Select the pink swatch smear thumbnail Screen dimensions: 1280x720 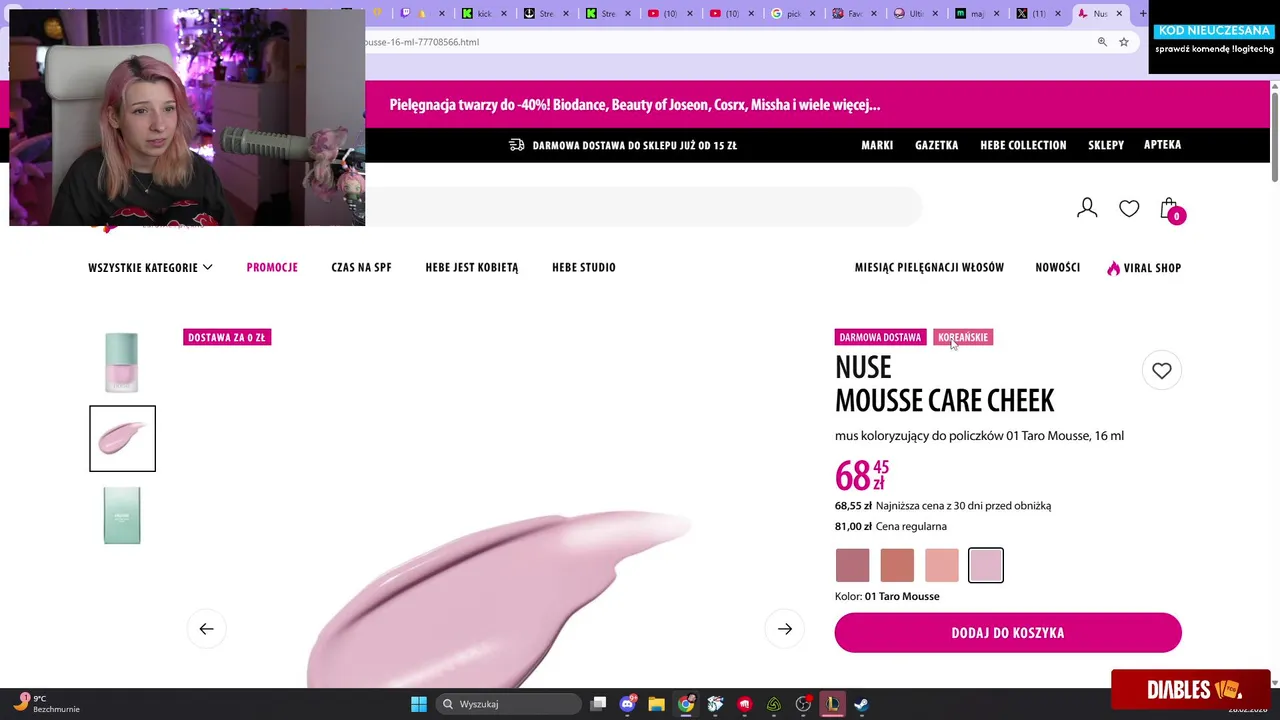coord(122,438)
